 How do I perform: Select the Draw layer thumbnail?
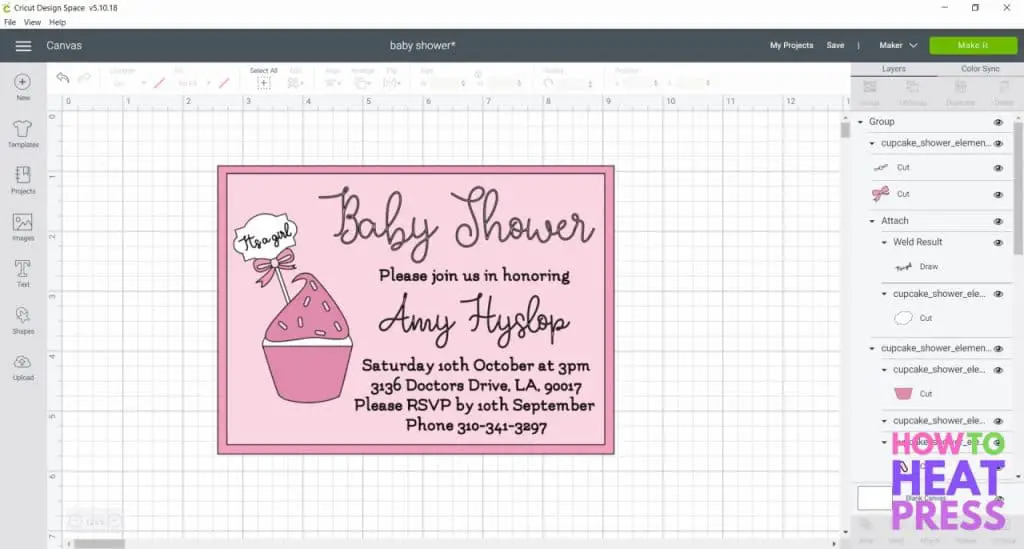coord(904,267)
